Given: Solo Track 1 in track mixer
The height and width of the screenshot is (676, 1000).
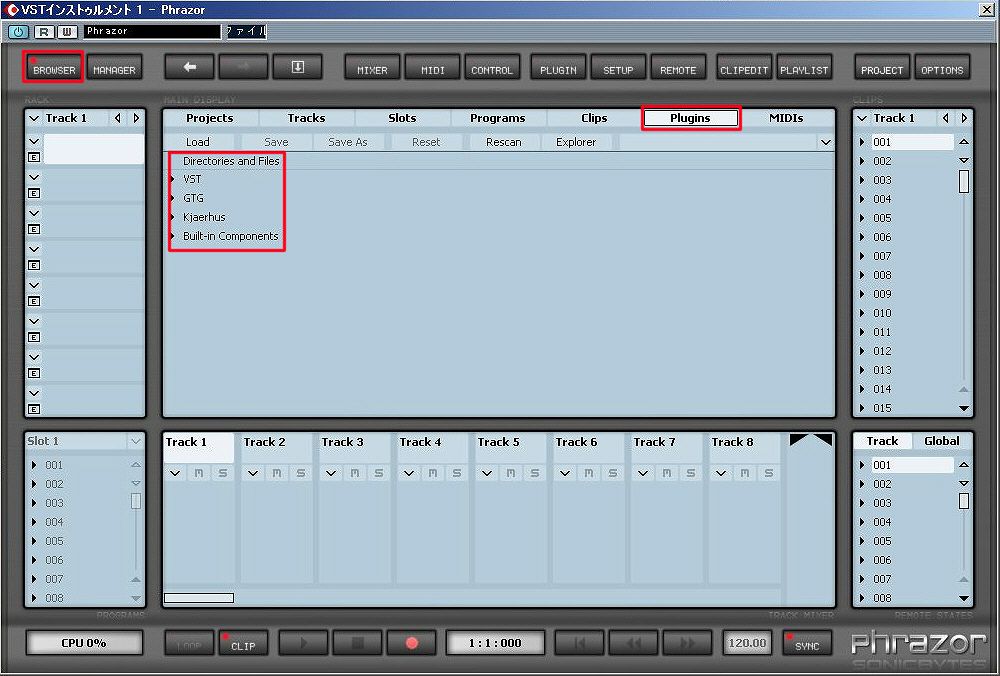Looking at the screenshot, I should pos(223,473).
